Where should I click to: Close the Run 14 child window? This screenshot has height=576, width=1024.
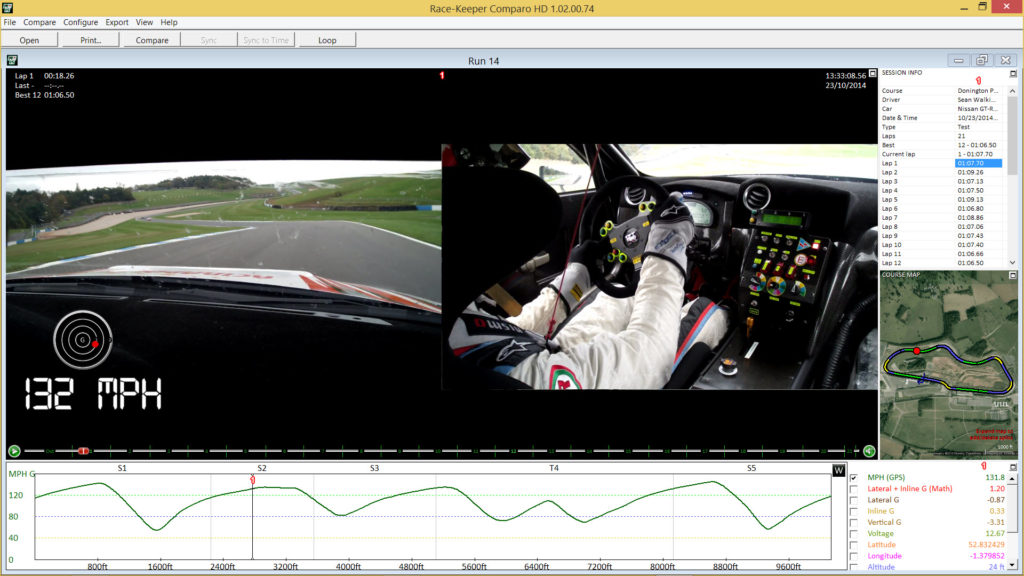tap(1006, 60)
